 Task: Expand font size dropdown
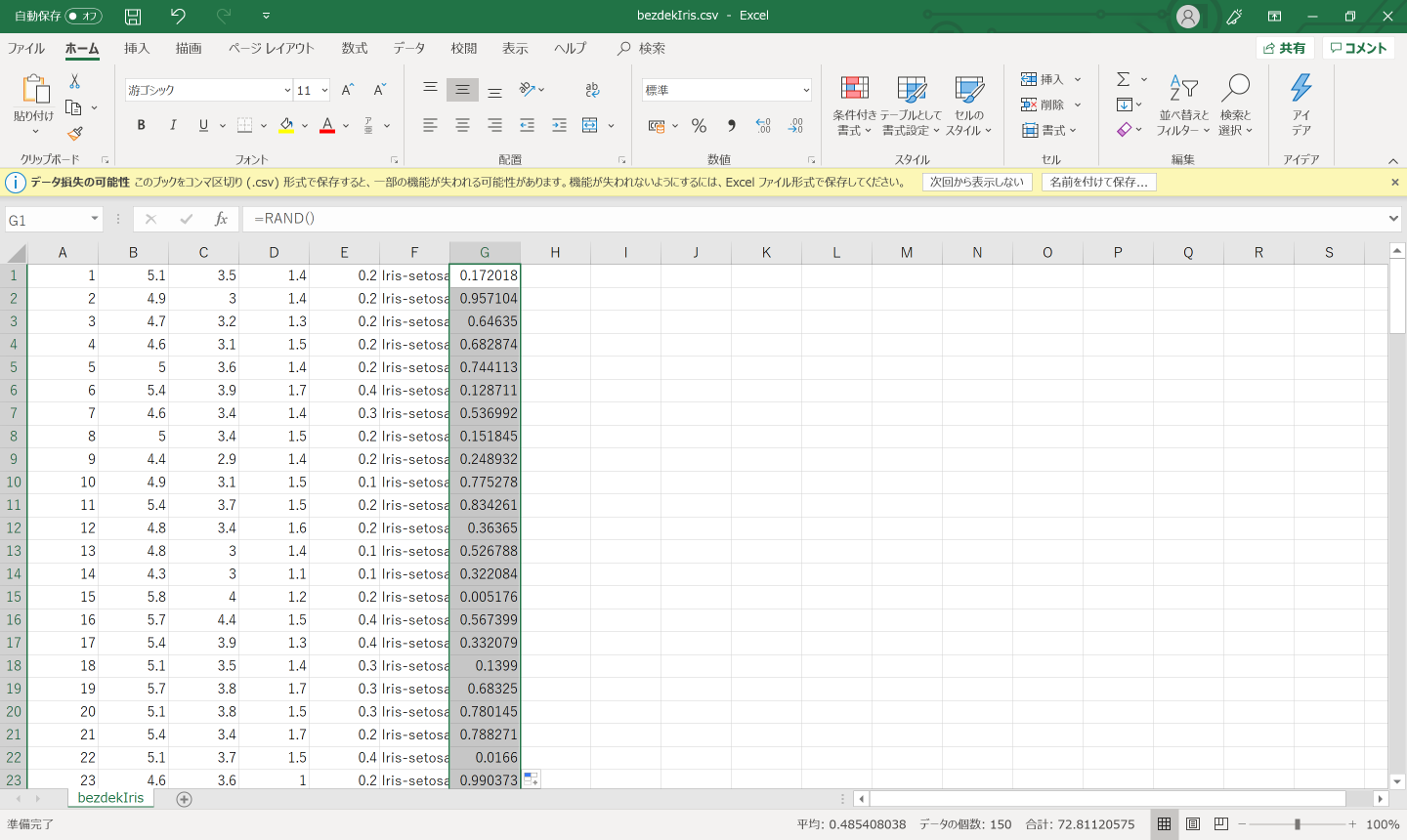pos(324,90)
